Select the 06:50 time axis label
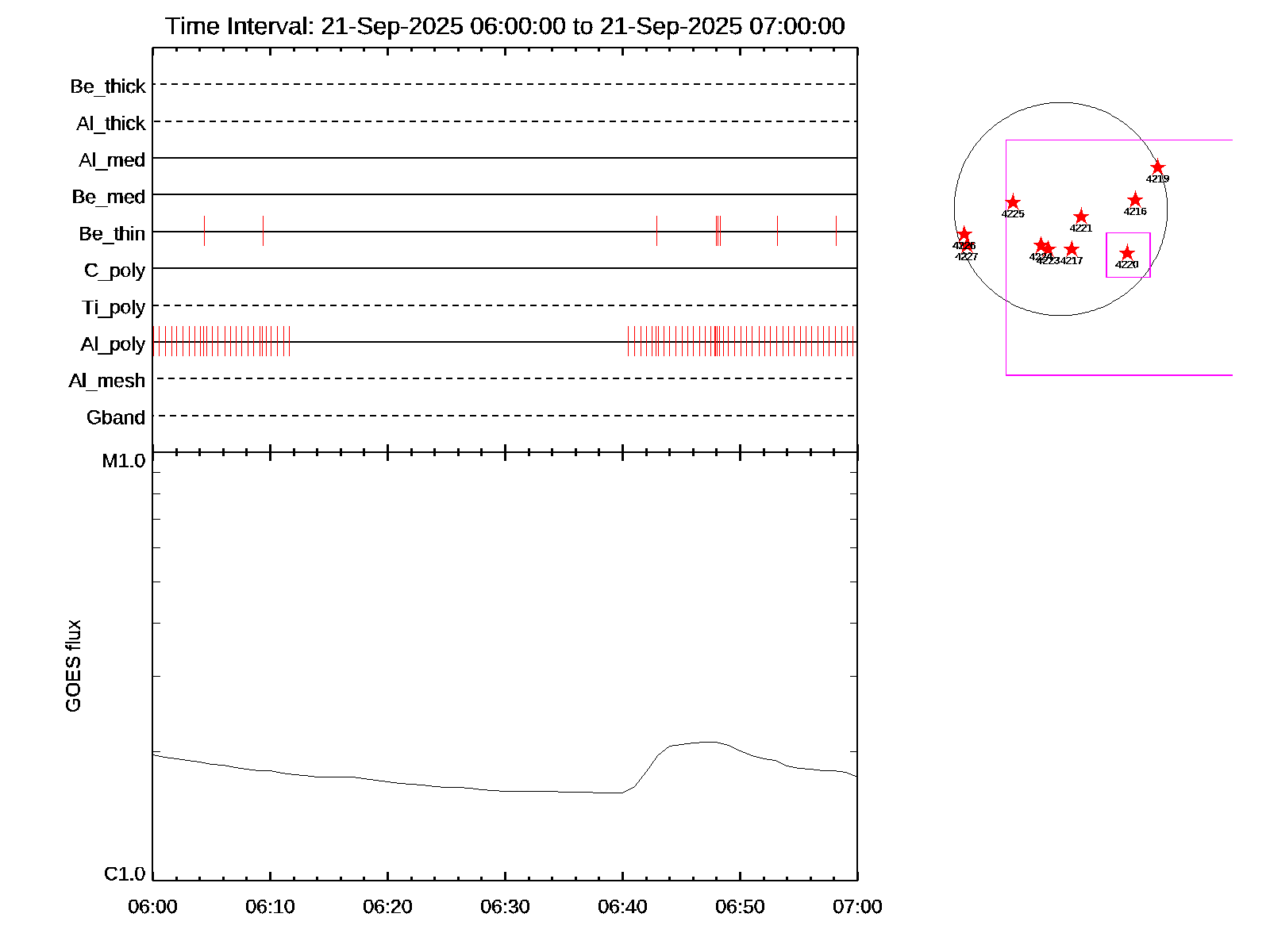Screen dimensions: 1270x952 coord(740,907)
